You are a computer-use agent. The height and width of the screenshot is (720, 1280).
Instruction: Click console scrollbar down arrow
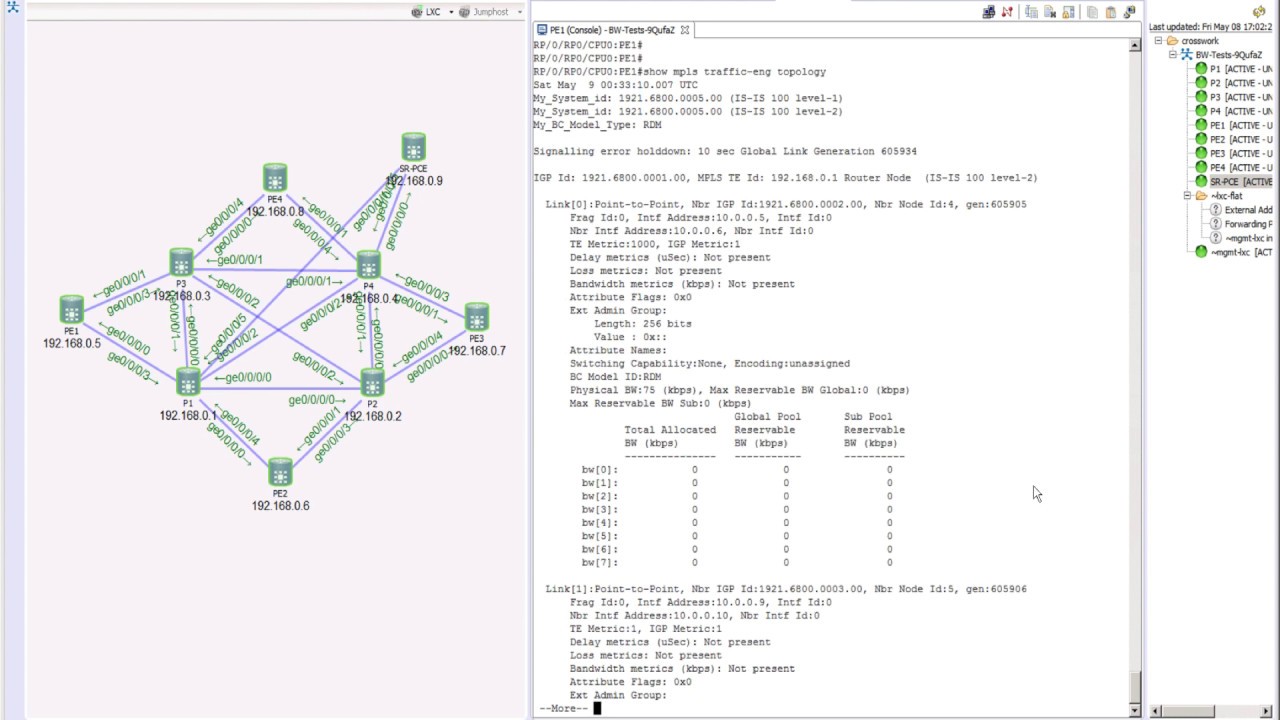click(1135, 710)
